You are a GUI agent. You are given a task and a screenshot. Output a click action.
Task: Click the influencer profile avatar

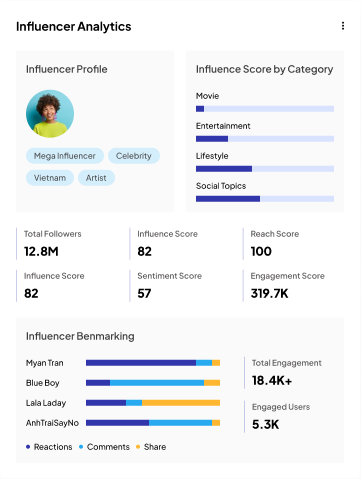(50, 114)
